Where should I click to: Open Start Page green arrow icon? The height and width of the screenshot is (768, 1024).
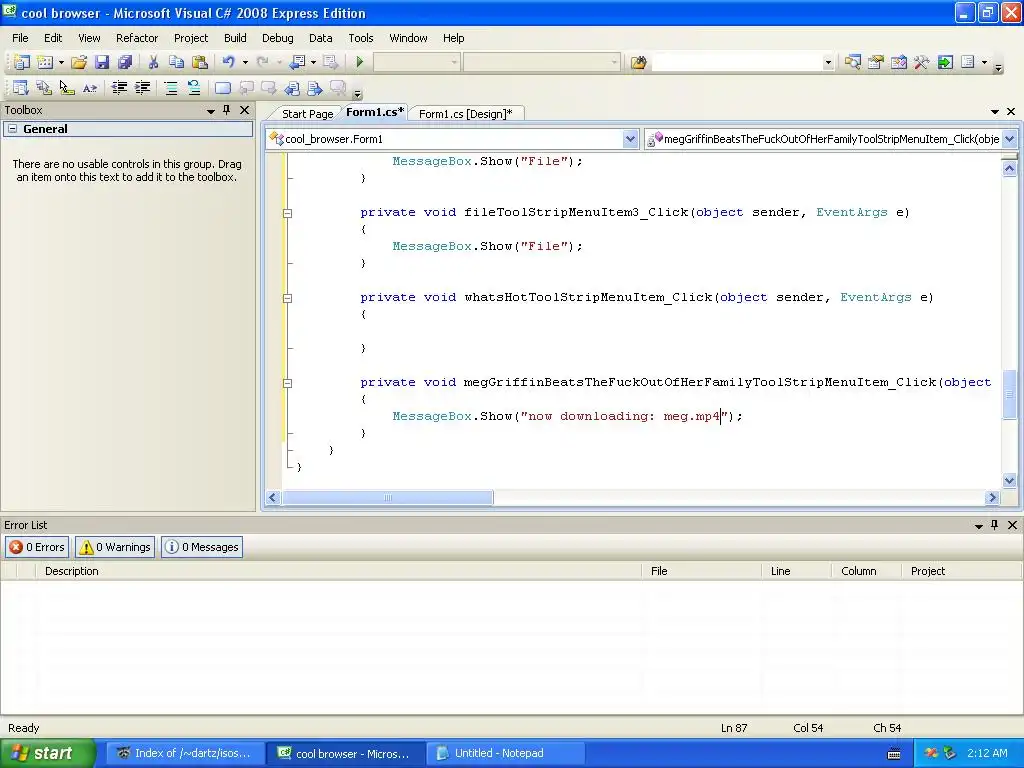[945, 62]
